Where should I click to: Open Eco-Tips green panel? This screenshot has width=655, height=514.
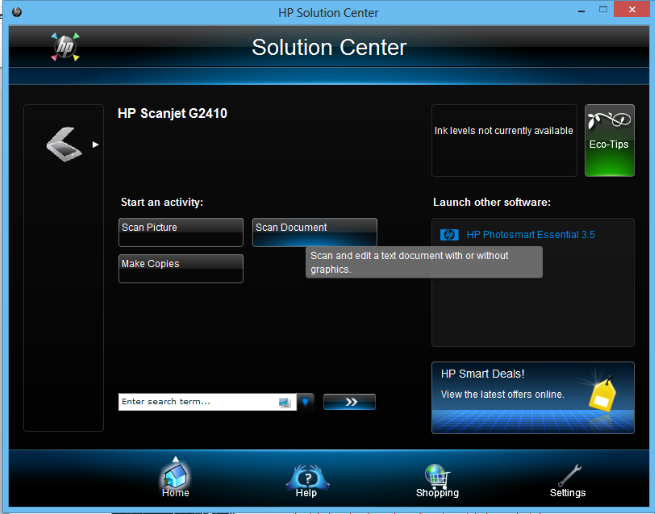pos(609,140)
